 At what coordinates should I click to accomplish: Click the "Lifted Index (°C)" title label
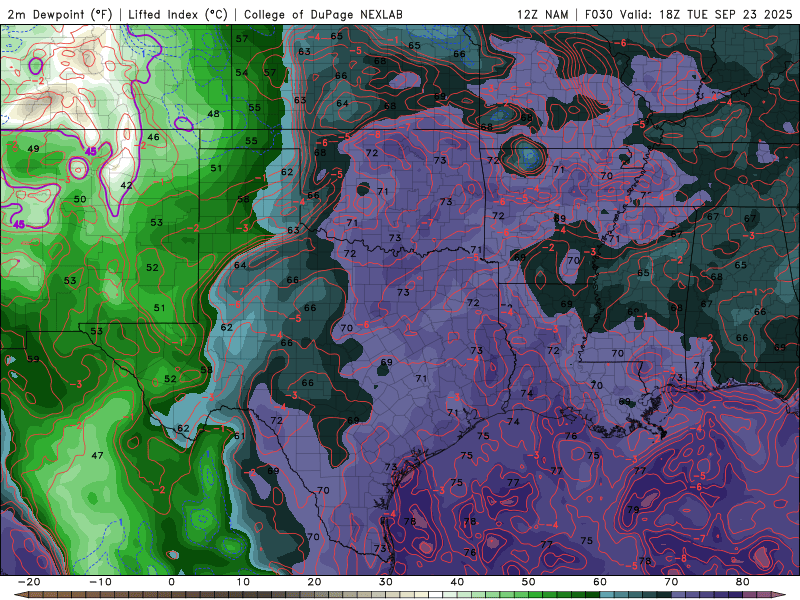pyautogui.click(x=178, y=14)
